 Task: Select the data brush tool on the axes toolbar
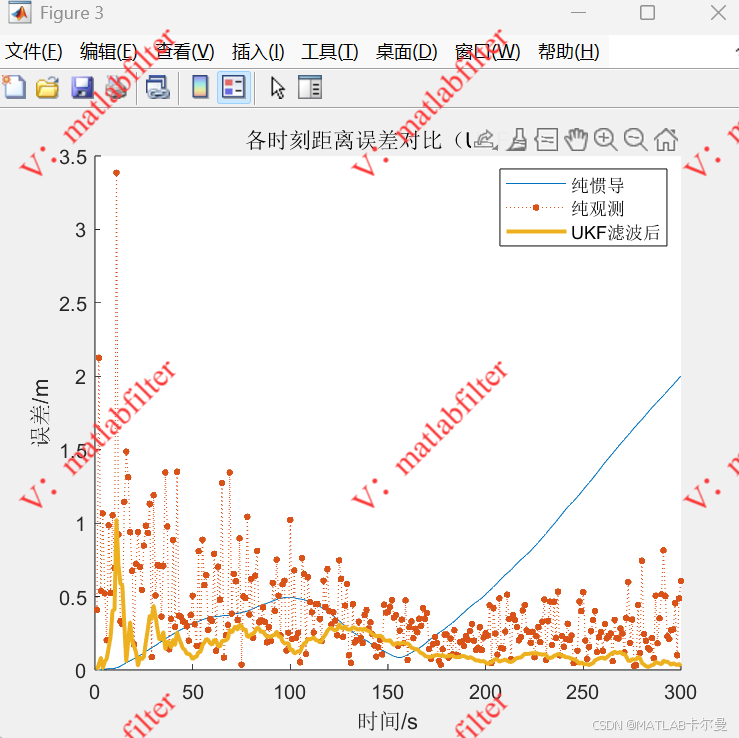pyautogui.click(x=517, y=140)
